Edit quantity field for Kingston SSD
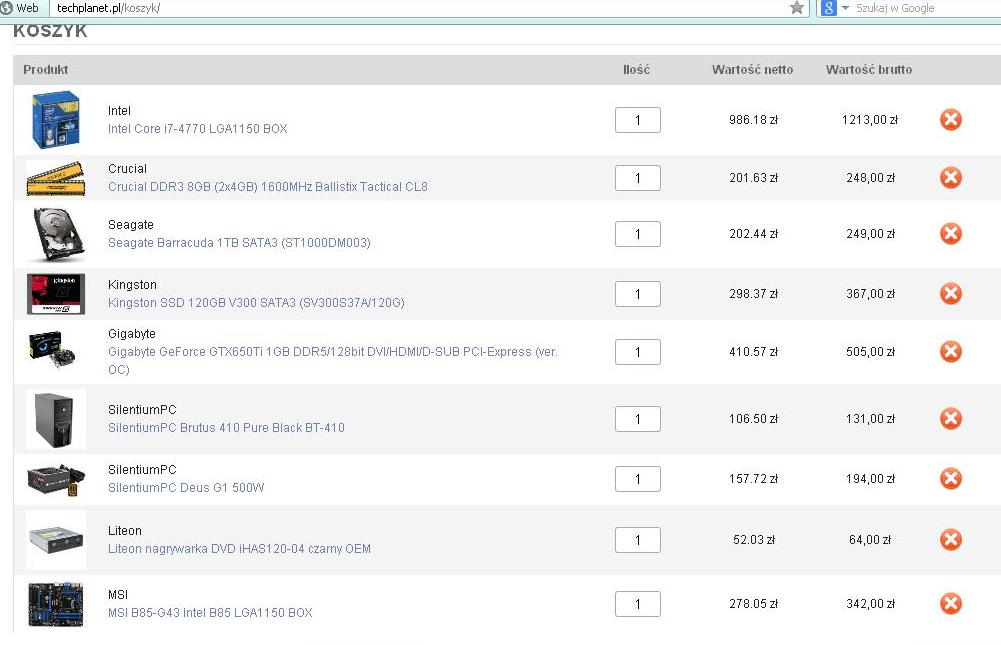Viewport: 1001px width, 645px height. point(638,294)
